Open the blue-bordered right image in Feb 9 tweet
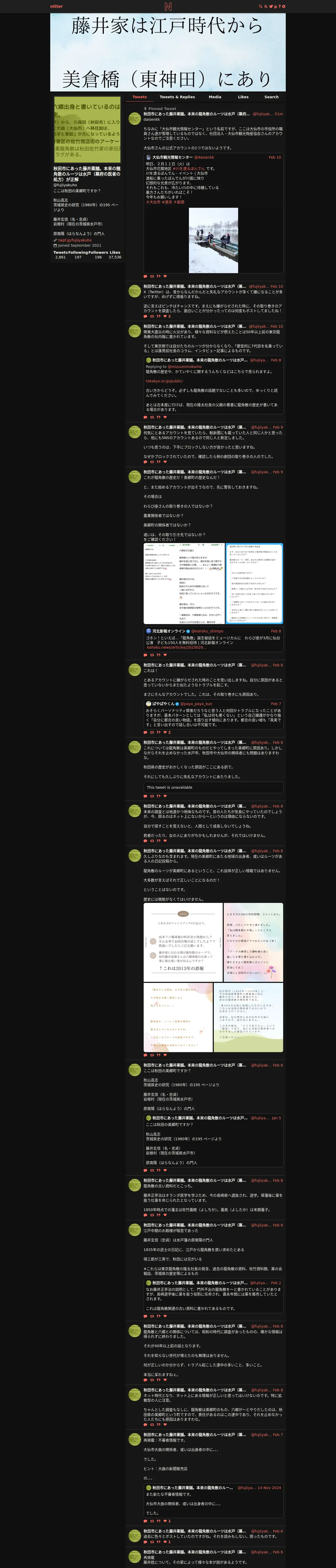The height and width of the screenshot is (1568, 336). click(x=254, y=583)
